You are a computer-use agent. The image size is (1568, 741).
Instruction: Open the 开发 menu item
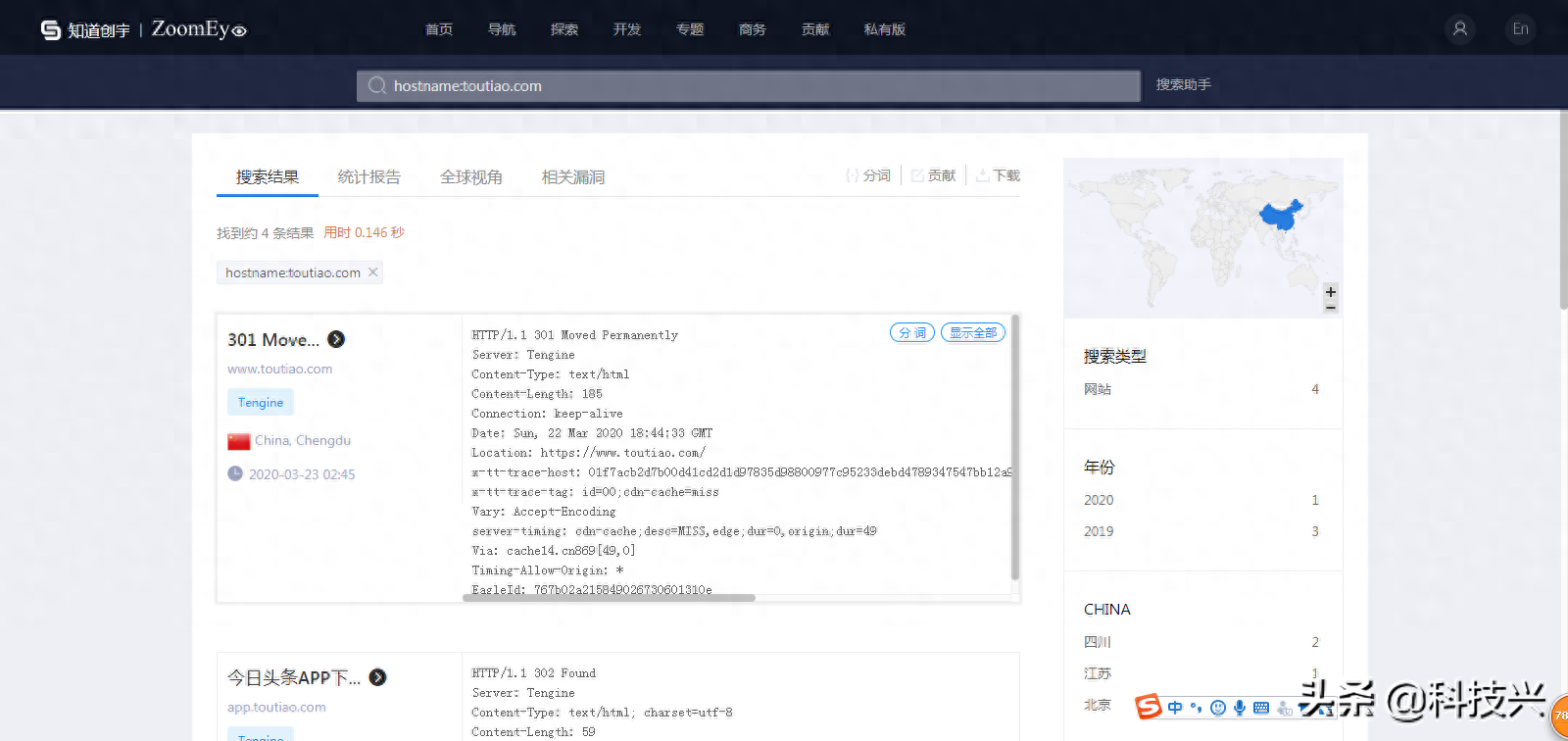pos(627,29)
